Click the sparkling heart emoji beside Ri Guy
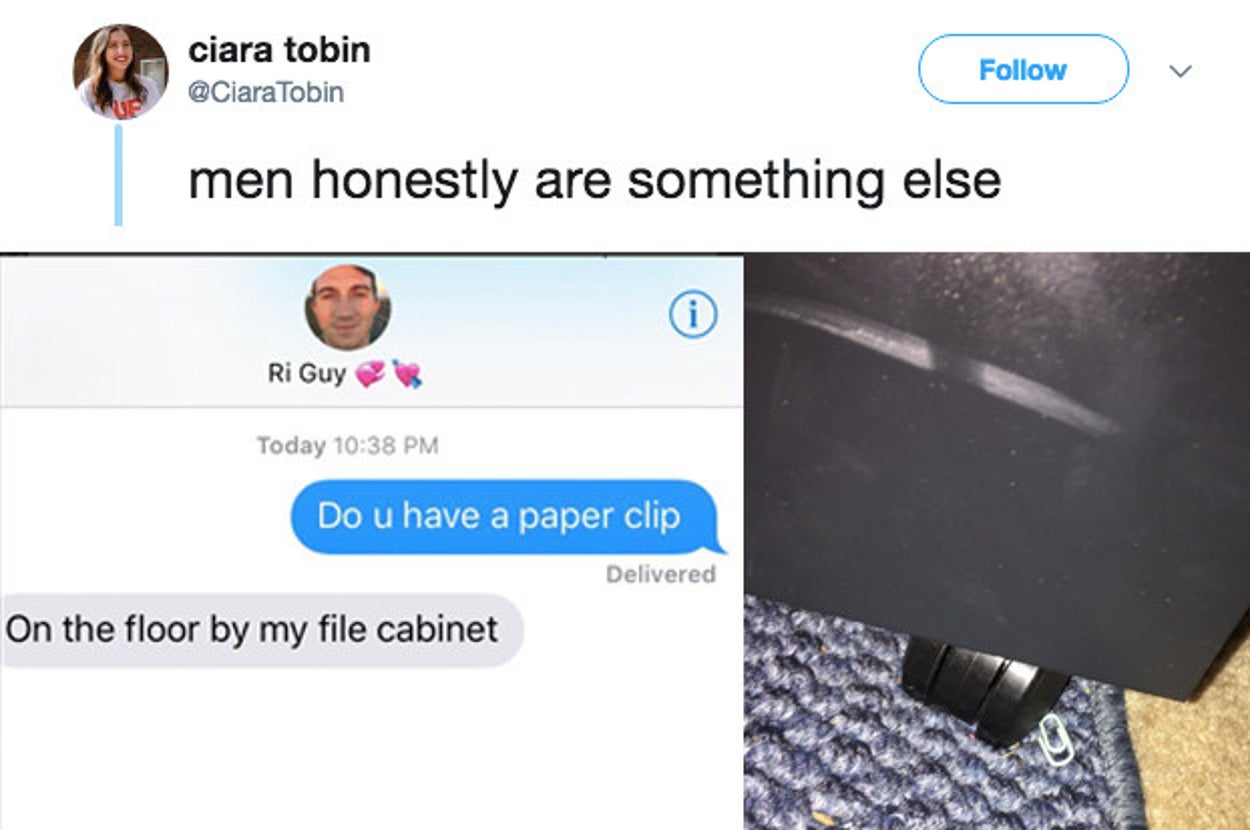Screen dimensions: 1250x830 coord(370,374)
